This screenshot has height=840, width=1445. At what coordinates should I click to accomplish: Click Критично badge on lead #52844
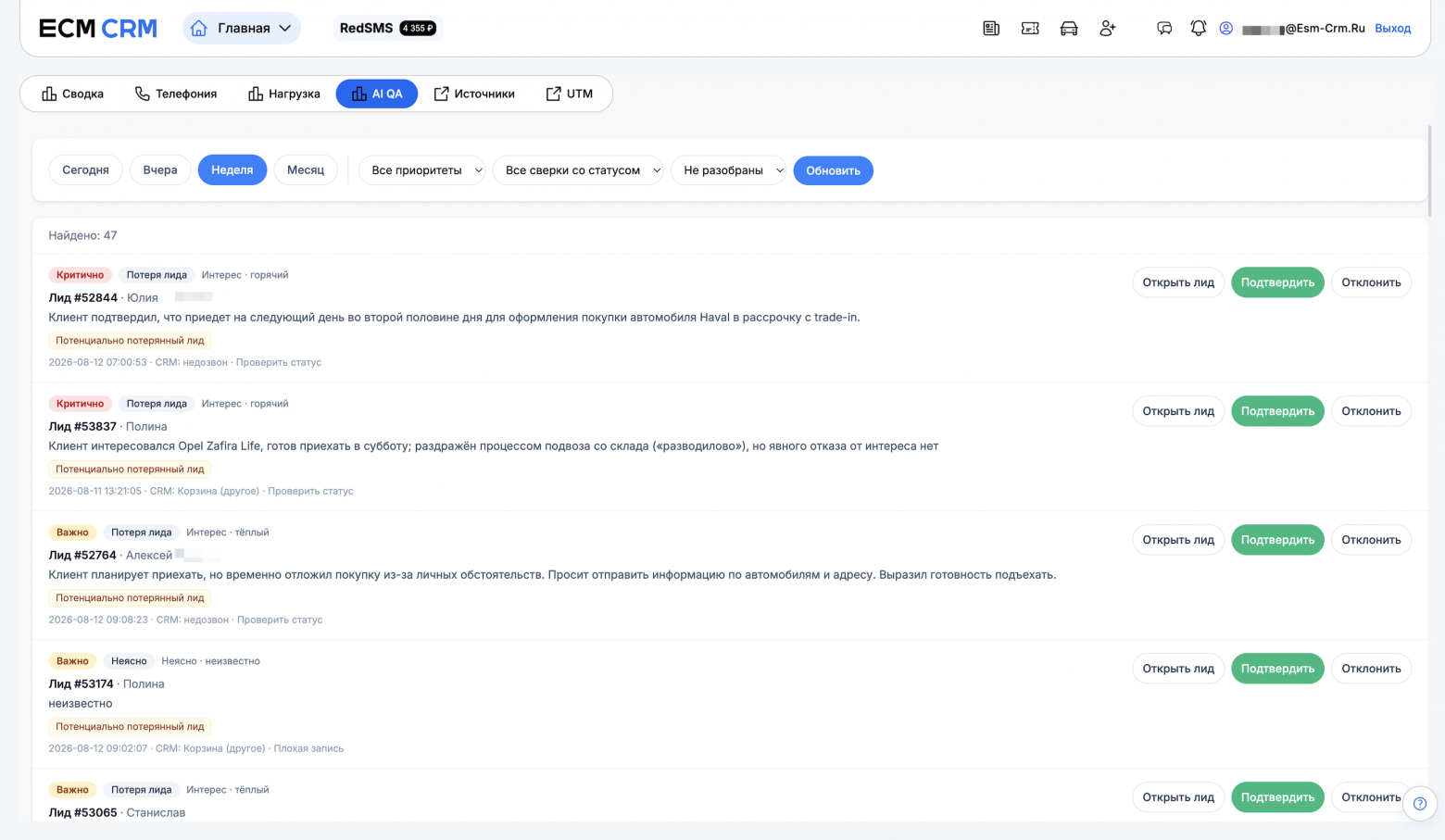click(81, 275)
